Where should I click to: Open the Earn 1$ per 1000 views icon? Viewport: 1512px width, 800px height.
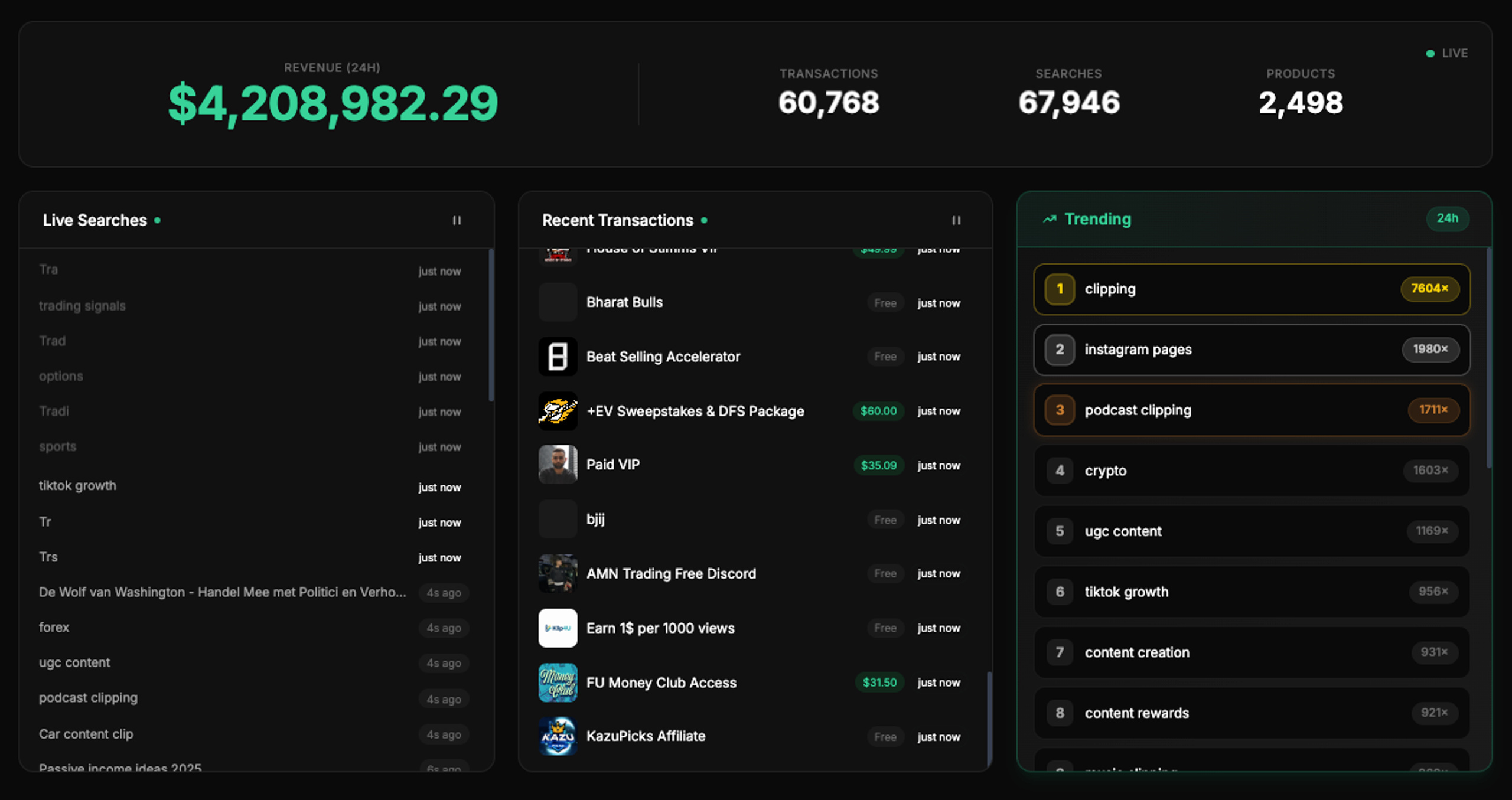558,628
